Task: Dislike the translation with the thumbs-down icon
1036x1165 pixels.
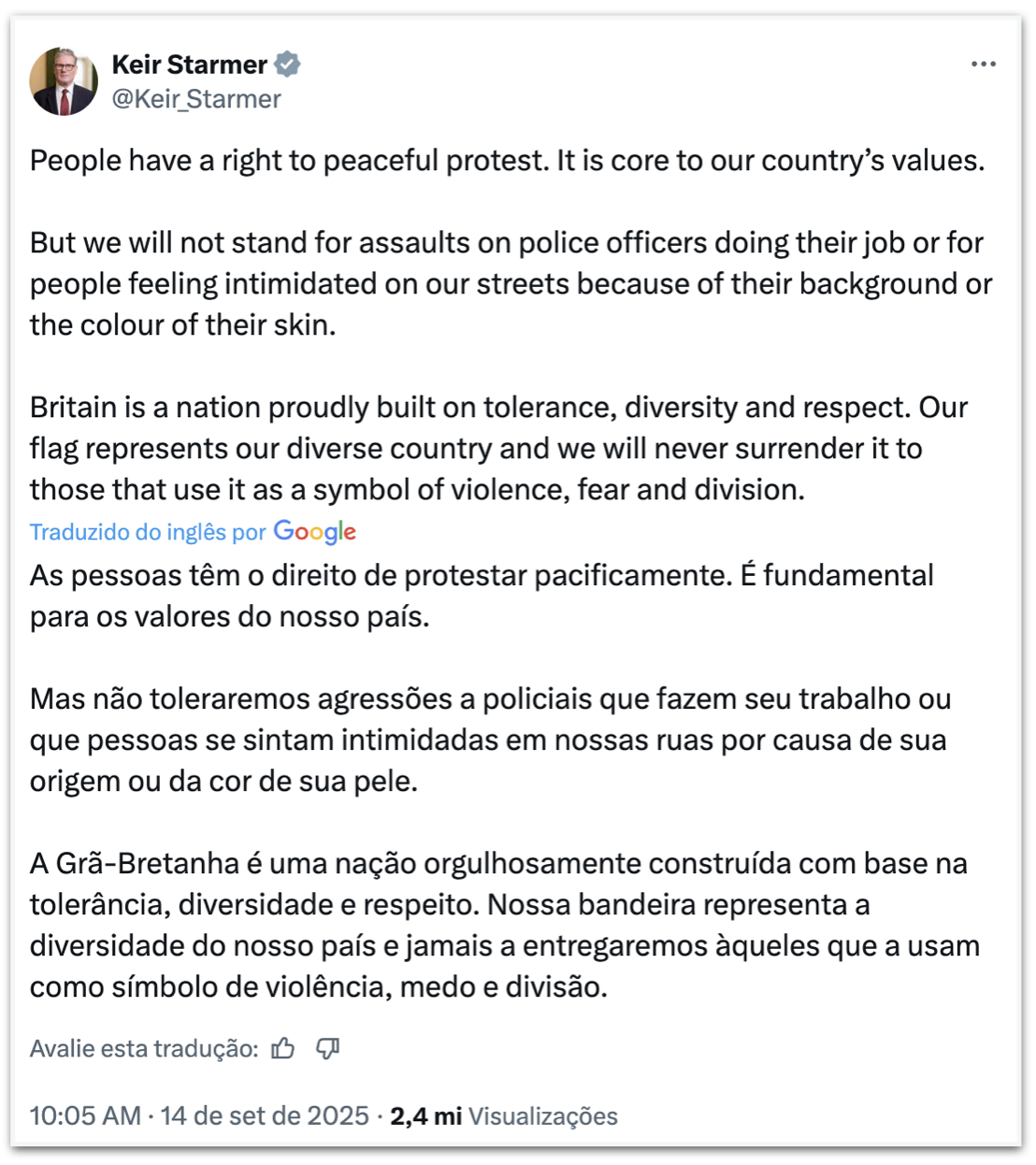Action: point(327,1048)
